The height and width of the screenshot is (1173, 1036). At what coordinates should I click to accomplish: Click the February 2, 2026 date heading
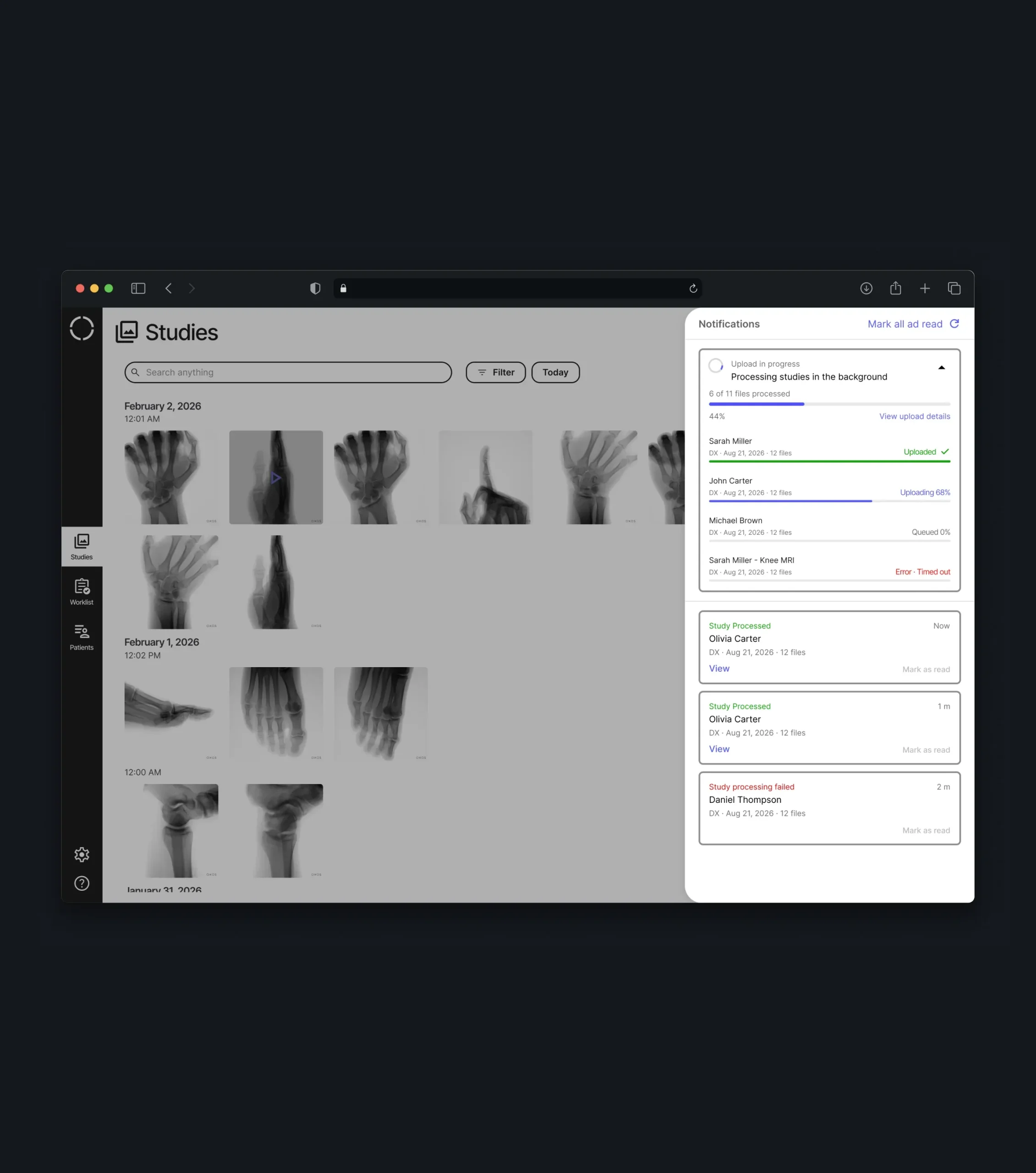162,406
